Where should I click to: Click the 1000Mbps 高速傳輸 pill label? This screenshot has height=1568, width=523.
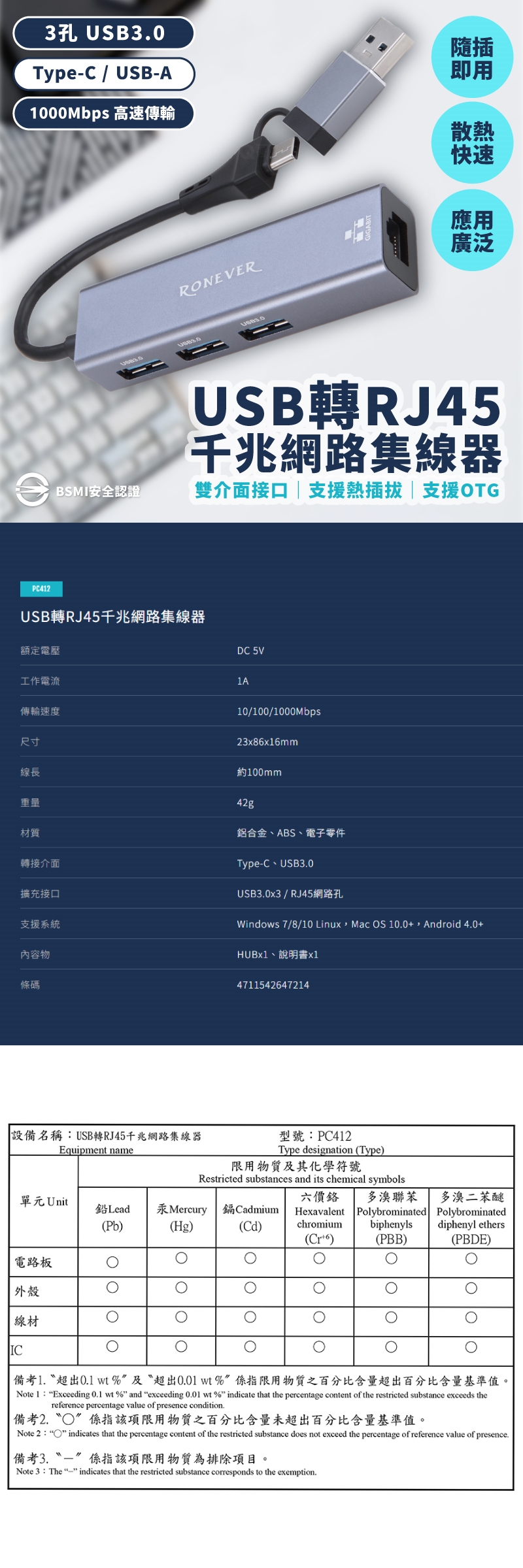[x=103, y=113]
